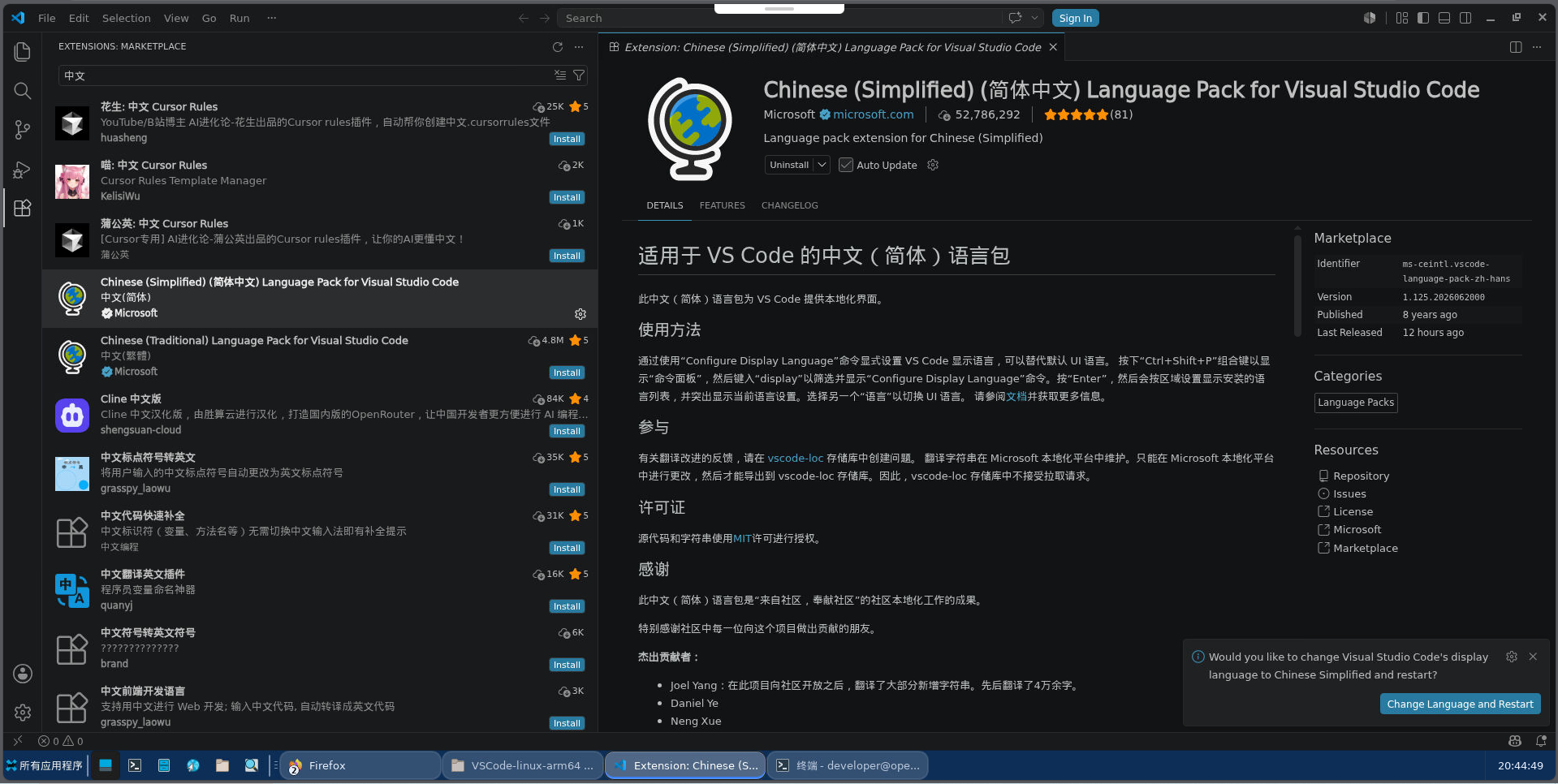
Task: Install the Cline 中文版 extension
Action: (x=567, y=431)
